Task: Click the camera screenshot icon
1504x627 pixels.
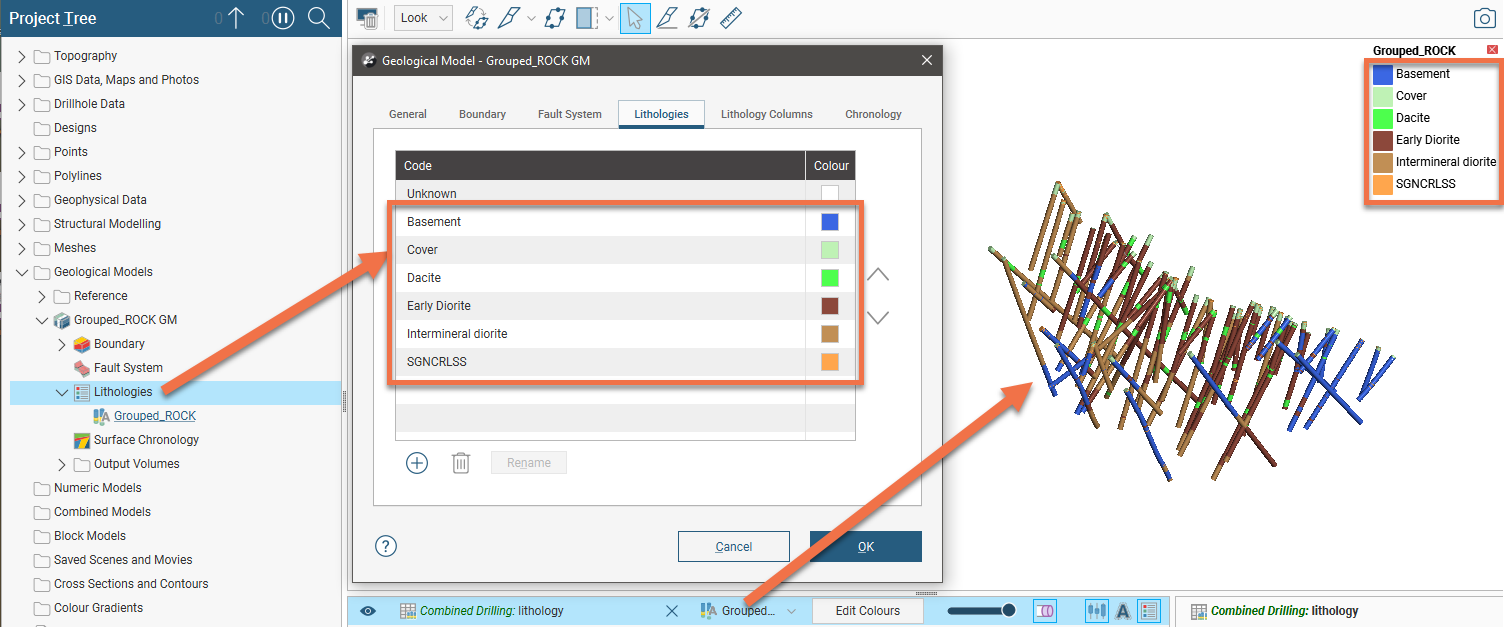Action: (1484, 18)
